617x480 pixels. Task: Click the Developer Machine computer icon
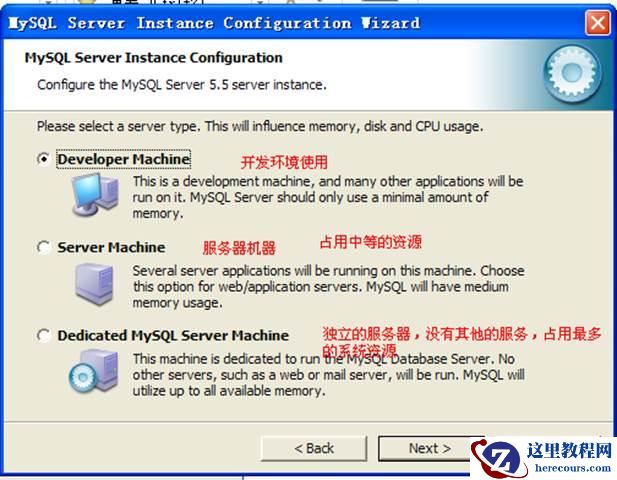click(95, 194)
